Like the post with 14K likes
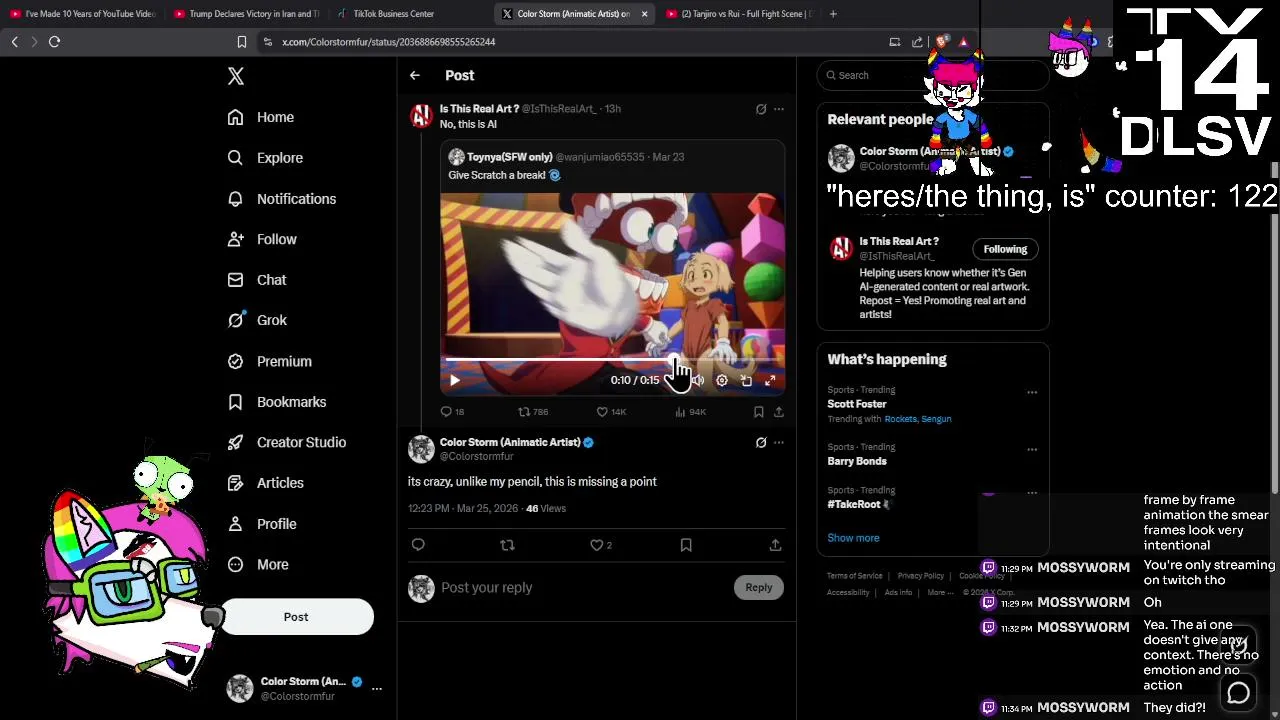 (611, 411)
